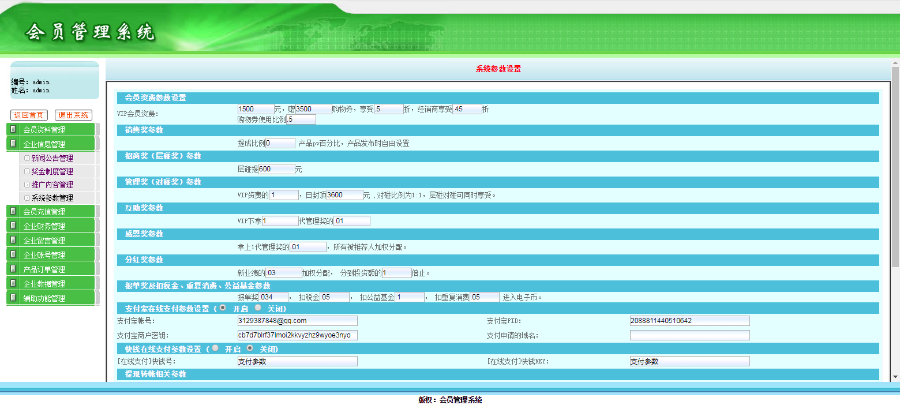The width and height of the screenshot is (900, 405).
Task: Open 新闻公告管理 submenu item
Action: coord(52,158)
